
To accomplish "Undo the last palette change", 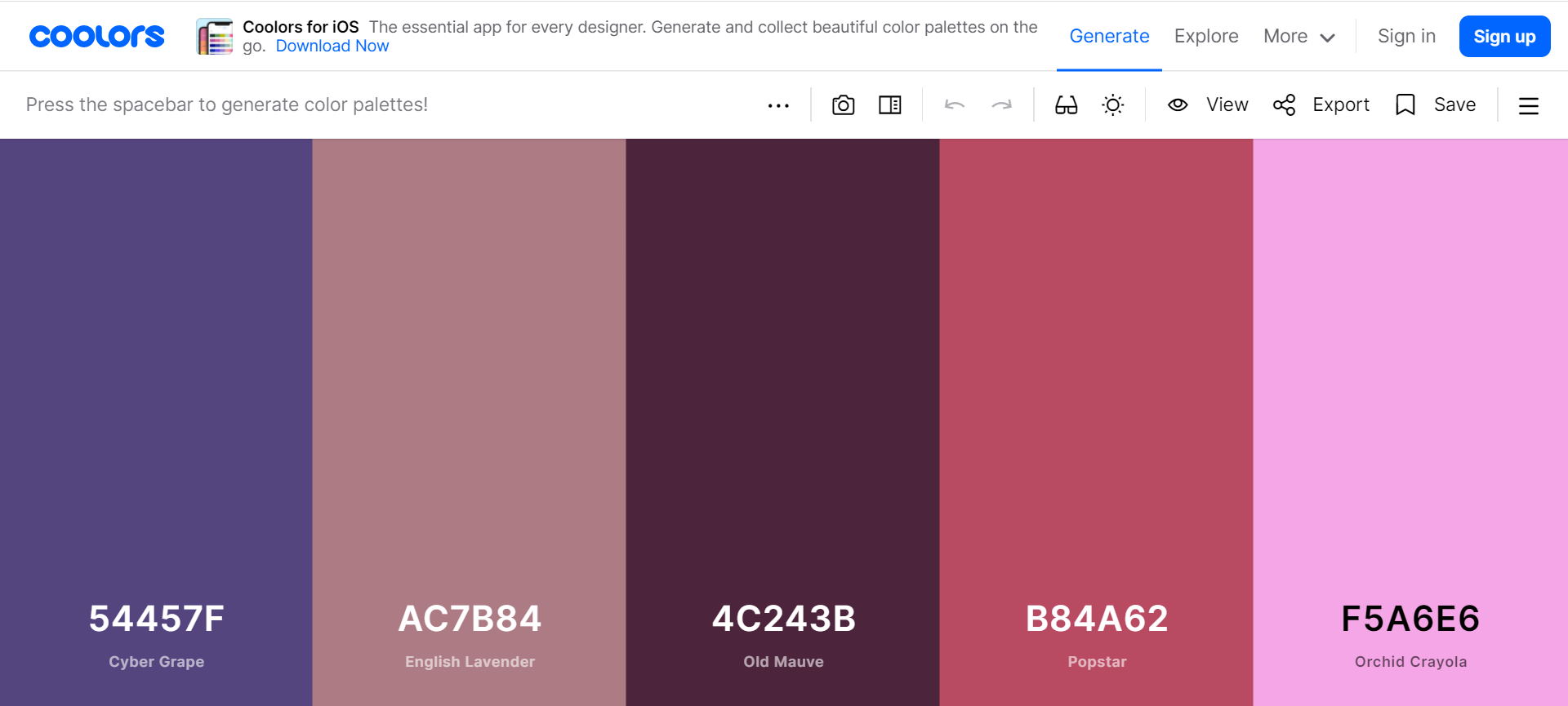I will pos(955,104).
